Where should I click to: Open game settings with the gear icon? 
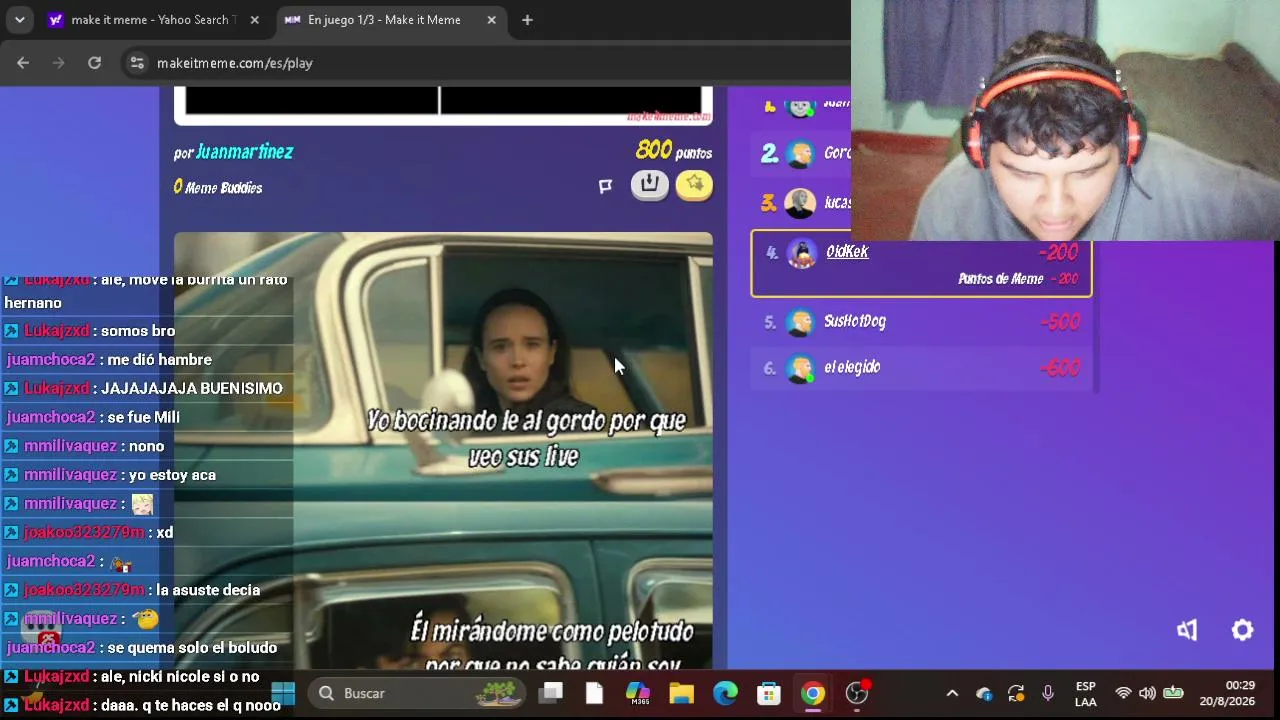pos(1242,630)
